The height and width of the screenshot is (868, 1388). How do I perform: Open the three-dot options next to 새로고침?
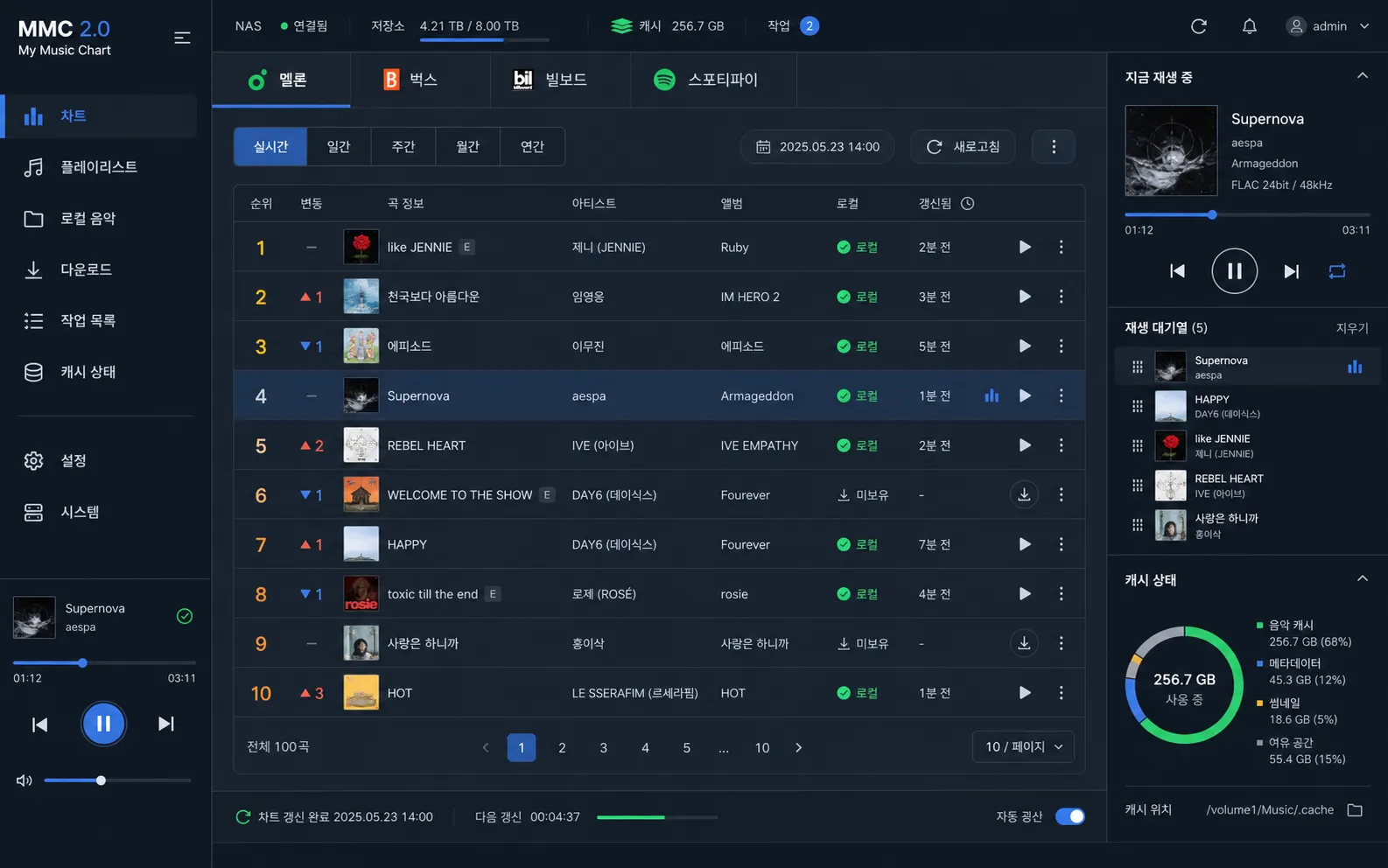coord(1054,147)
